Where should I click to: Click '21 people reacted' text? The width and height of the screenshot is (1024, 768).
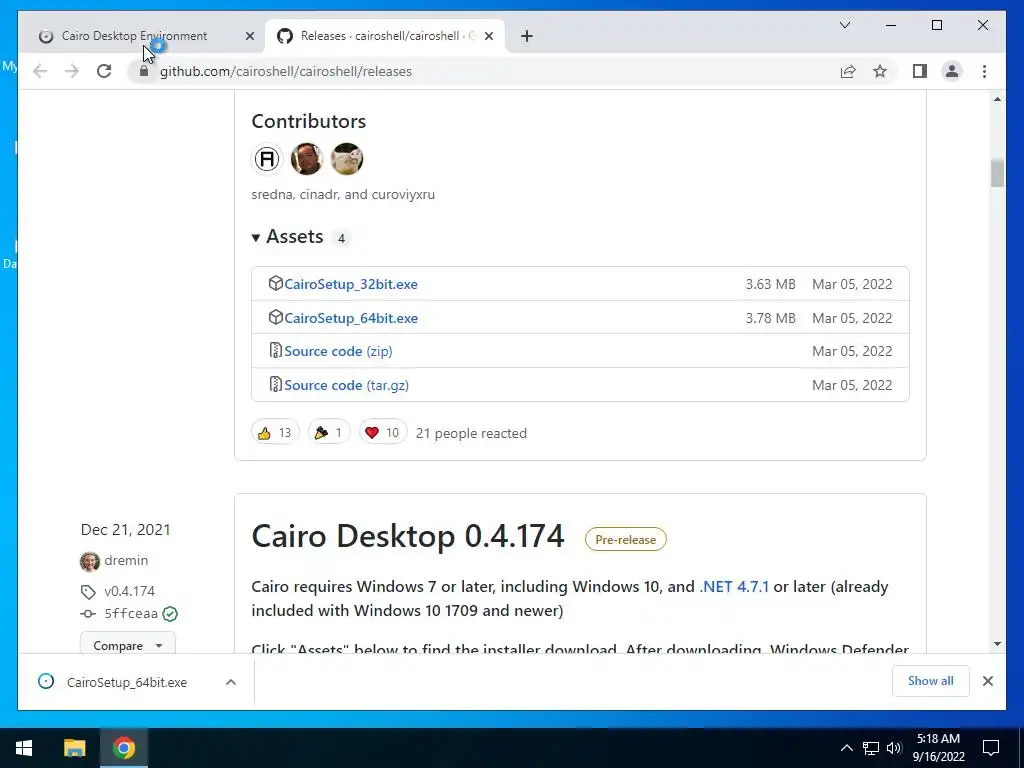pos(471,433)
